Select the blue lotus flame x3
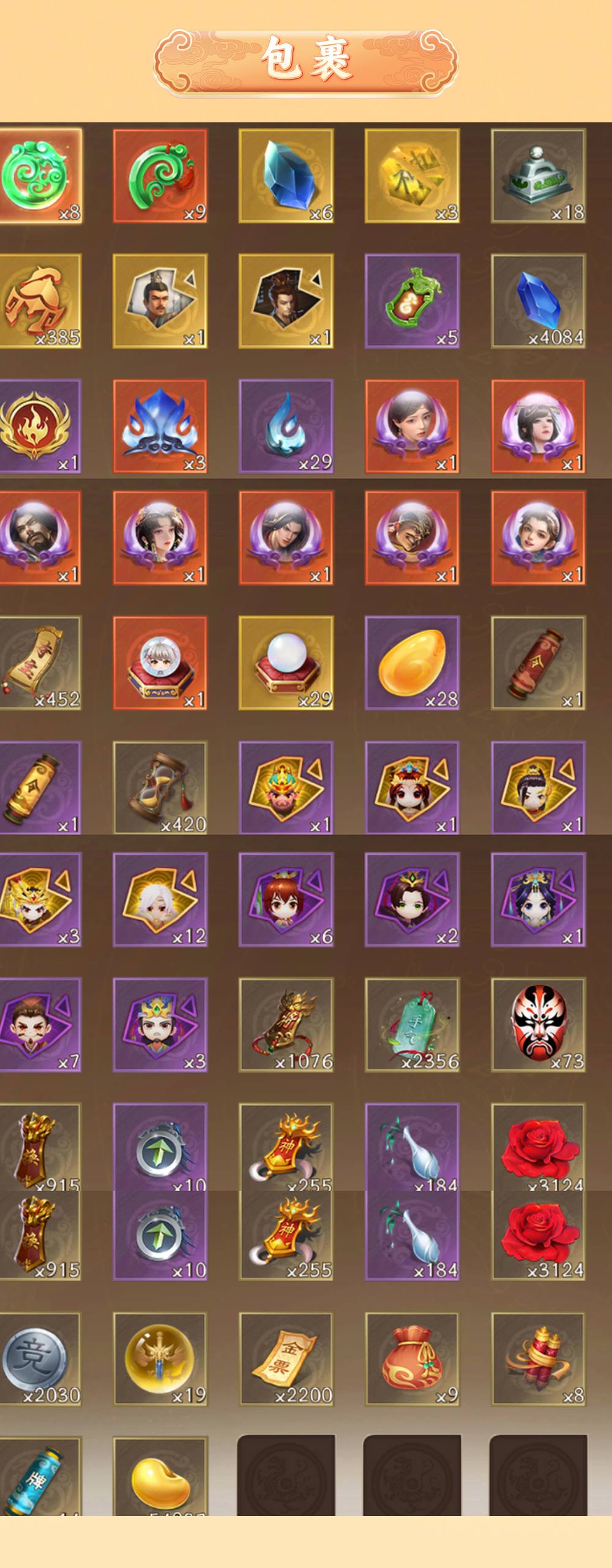The height and width of the screenshot is (1568, 612). (160, 426)
